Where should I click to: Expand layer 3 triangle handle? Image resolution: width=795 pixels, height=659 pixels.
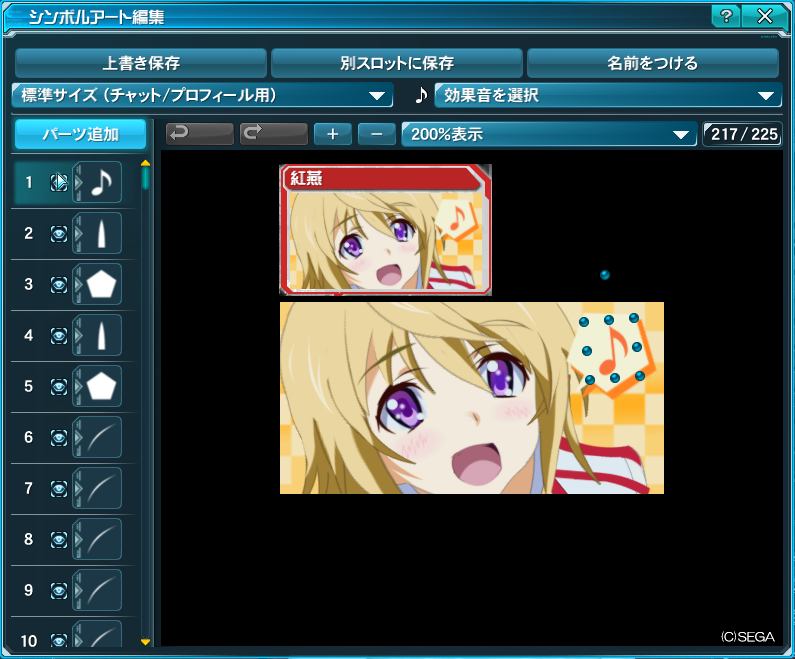78,284
